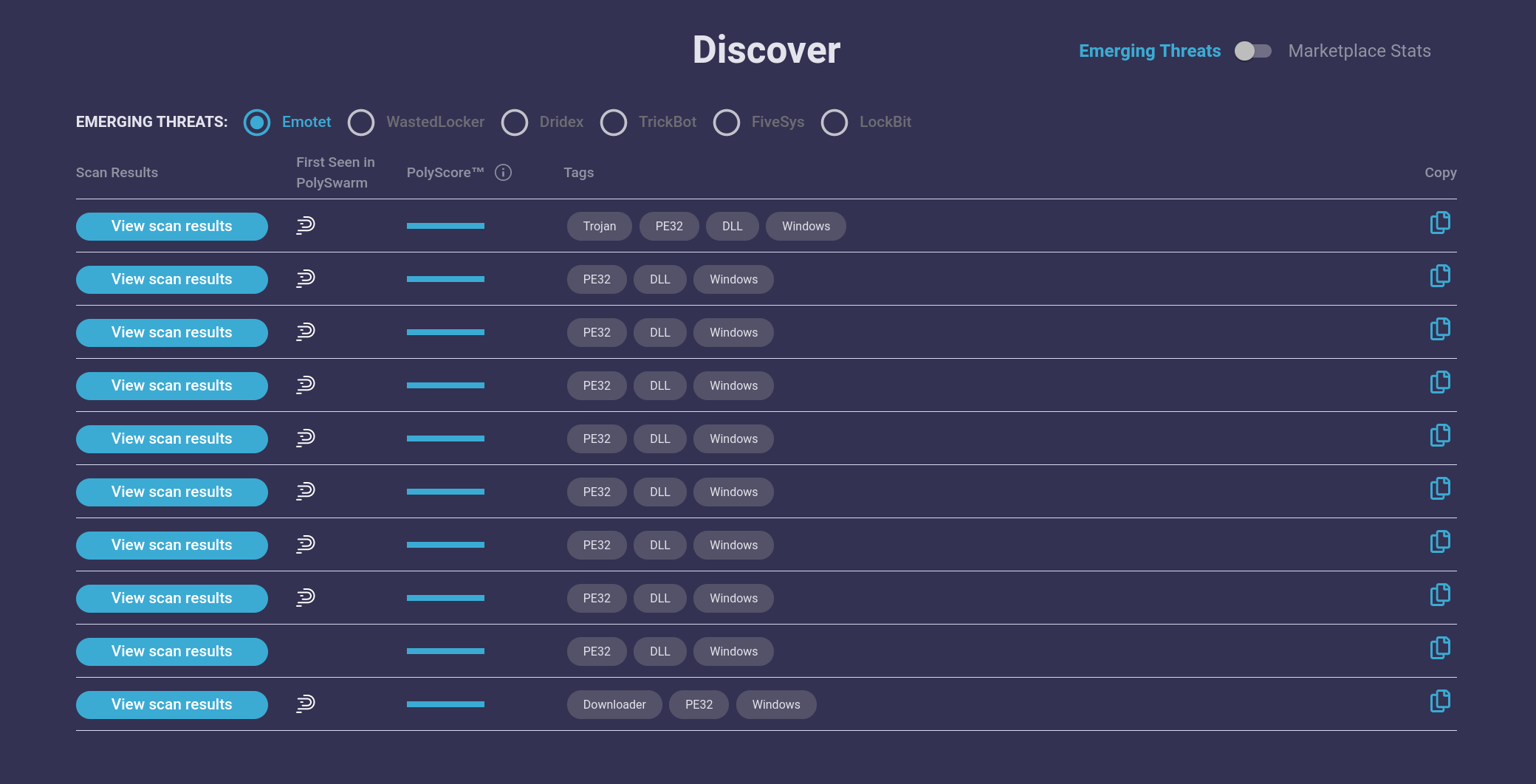Click the DLL tag in the Trojan row
The image size is (1536, 784).
tap(733, 227)
